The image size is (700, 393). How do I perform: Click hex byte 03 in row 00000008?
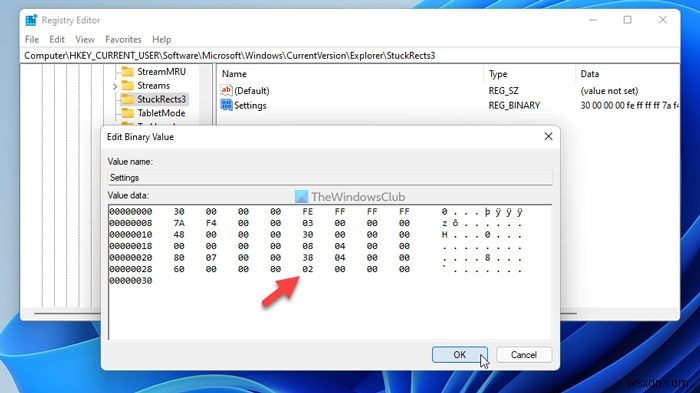point(308,223)
